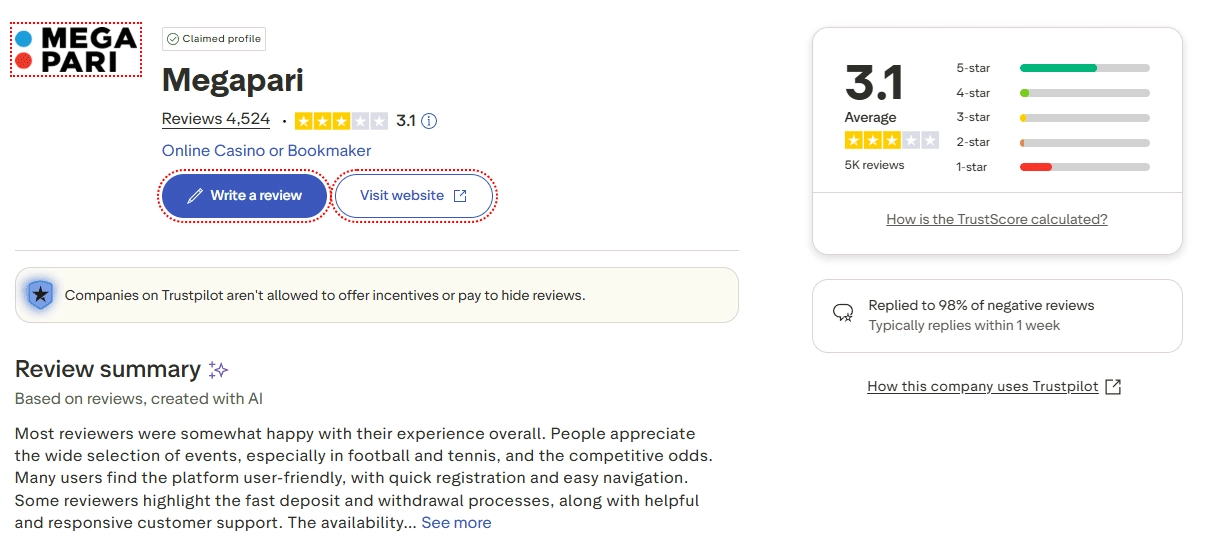Click external link icon after How this company uses Trustpilot
Image resolution: width=1226 pixels, height=552 pixels.
[x=1113, y=387]
